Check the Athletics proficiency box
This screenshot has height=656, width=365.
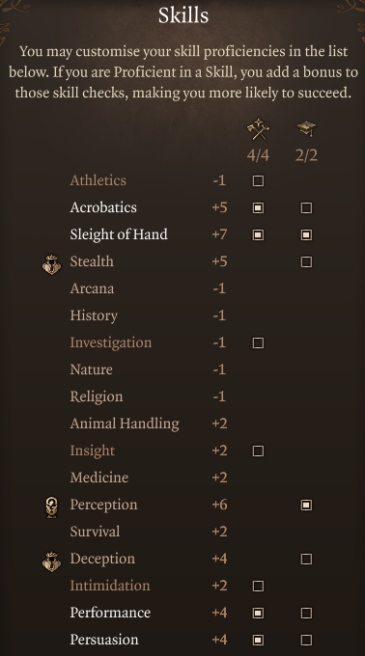pos(258,181)
